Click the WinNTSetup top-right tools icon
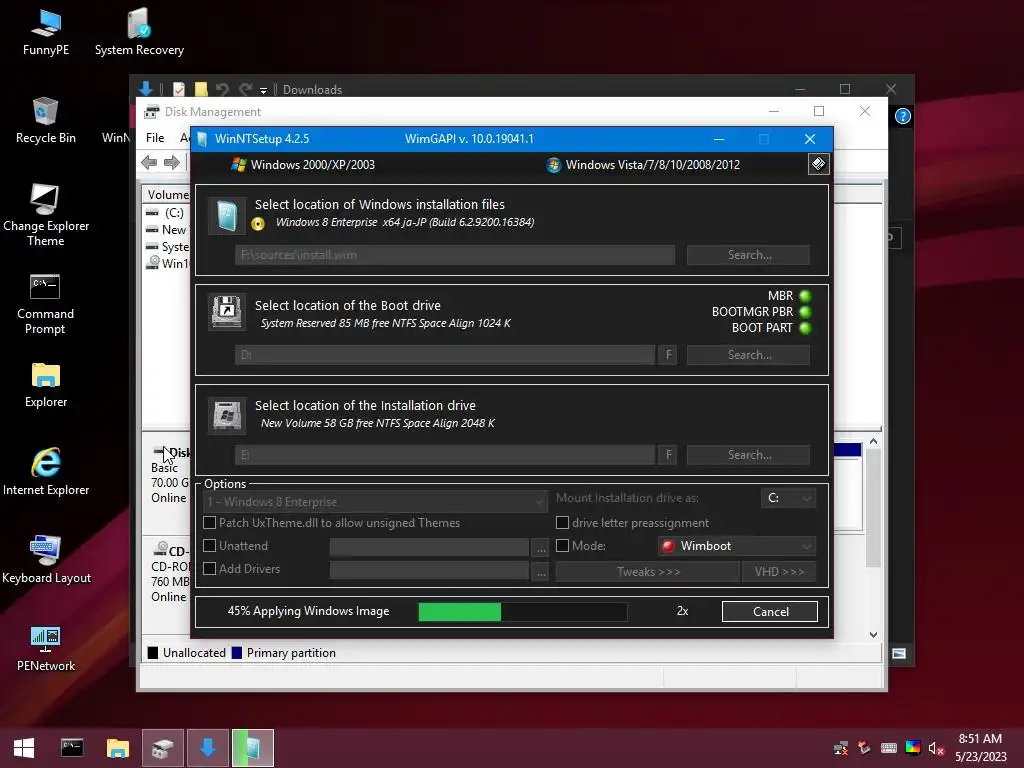1024x768 pixels. tap(818, 164)
